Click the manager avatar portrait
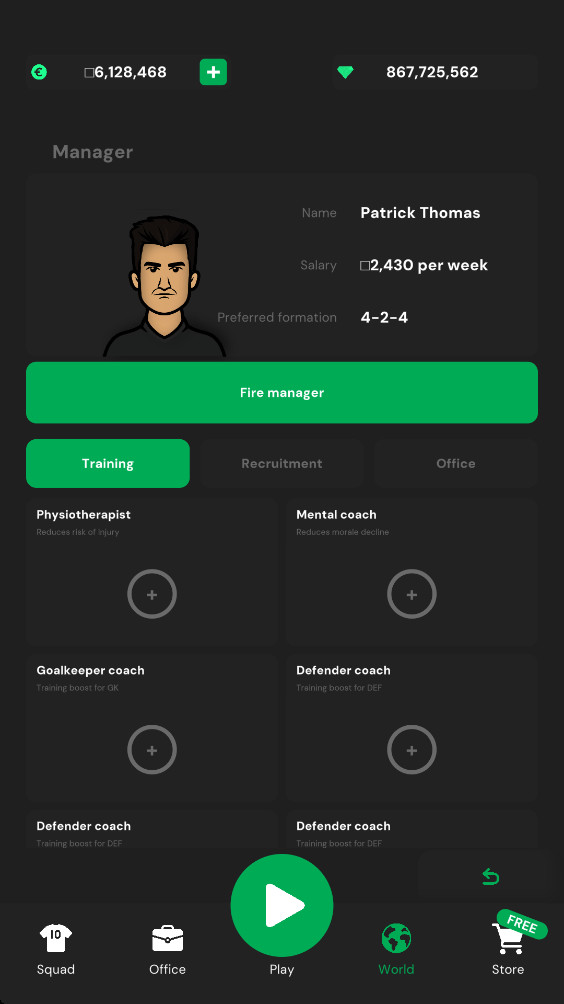The width and height of the screenshot is (564, 1004). click(x=165, y=286)
